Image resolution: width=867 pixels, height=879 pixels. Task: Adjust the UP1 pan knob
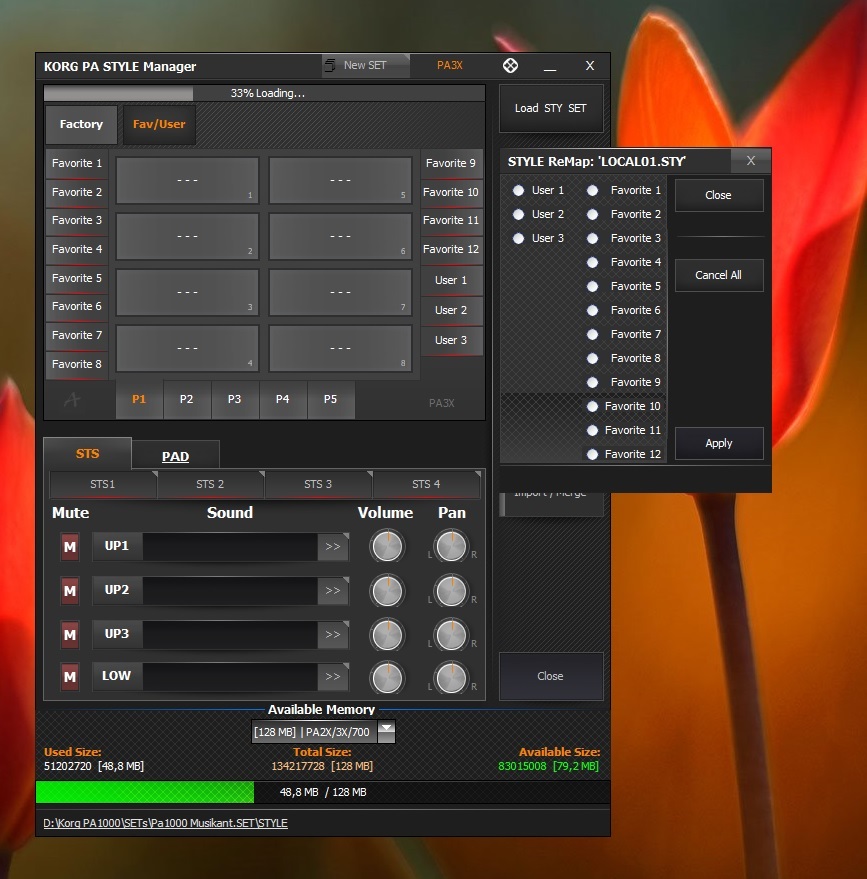point(451,547)
